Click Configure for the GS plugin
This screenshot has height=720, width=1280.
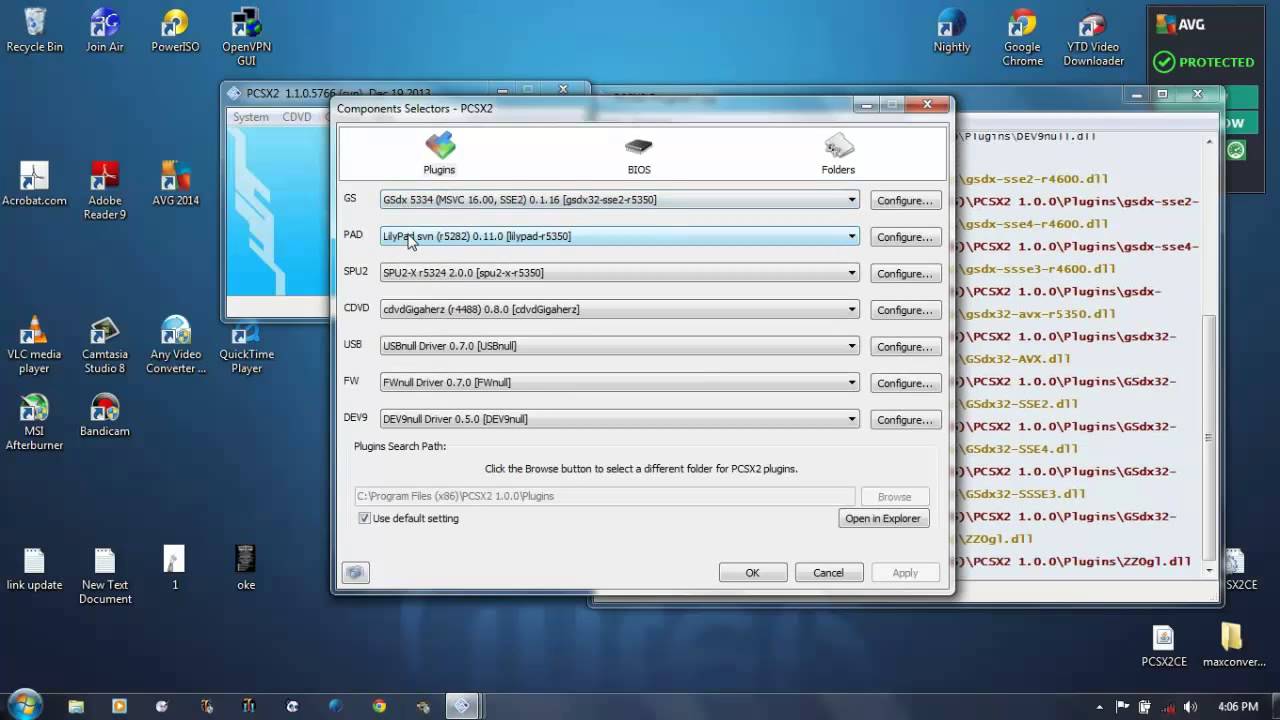(905, 201)
